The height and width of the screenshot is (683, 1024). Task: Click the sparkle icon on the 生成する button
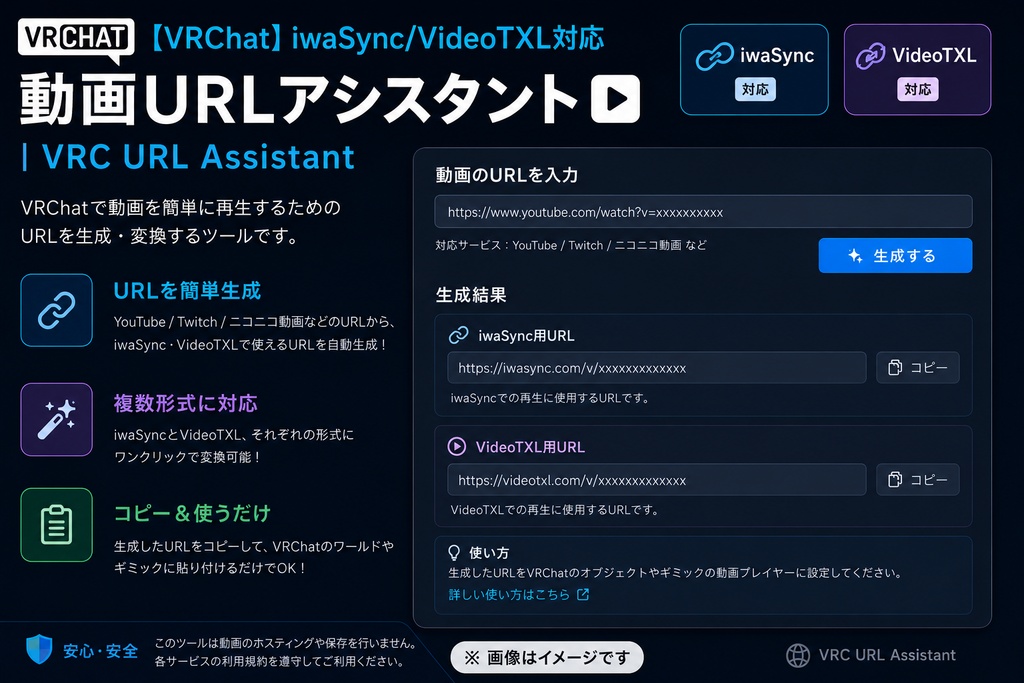(856, 255)
